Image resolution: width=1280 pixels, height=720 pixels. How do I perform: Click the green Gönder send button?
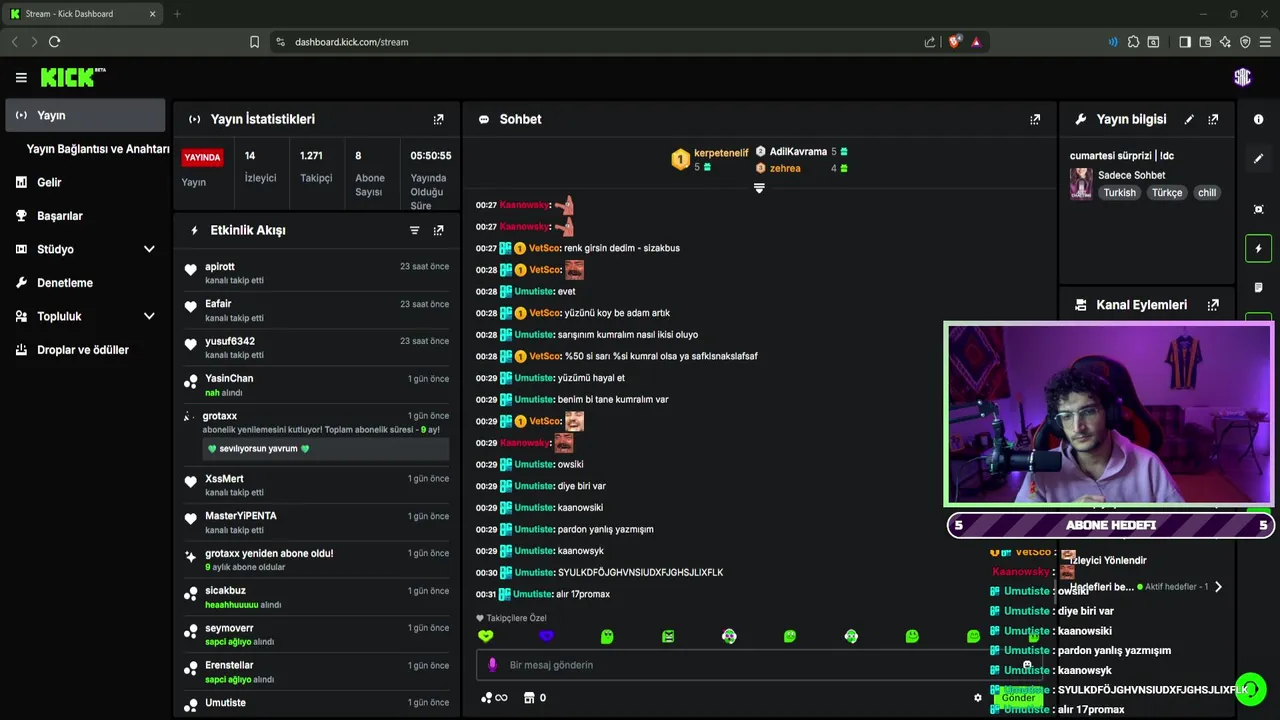click(x=1018, y=698)
